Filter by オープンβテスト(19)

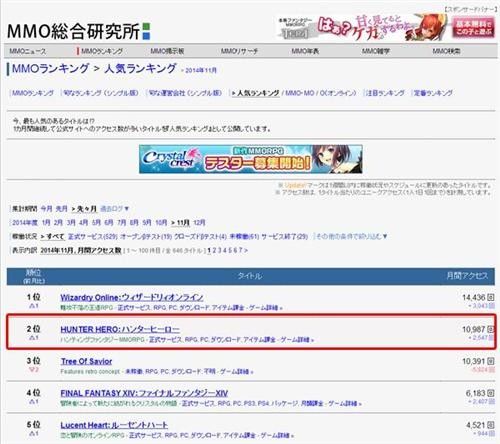pos(146,237)
